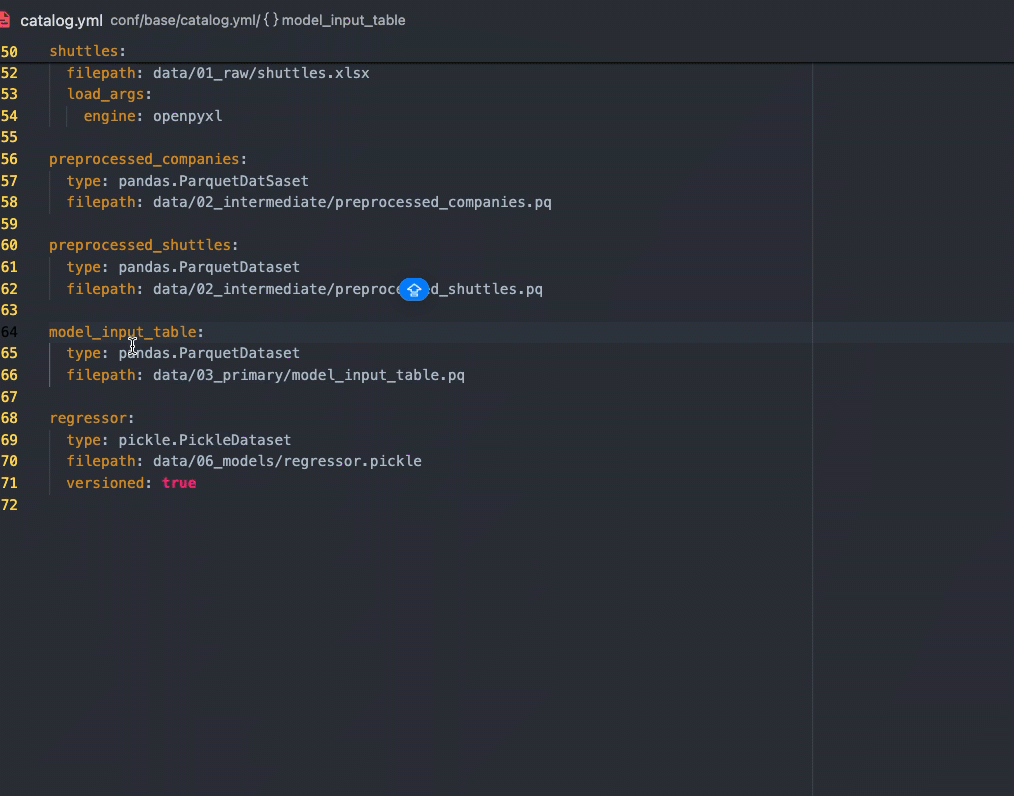Click the curly braces symbol icon in breadcrumb

tap(270, 20)
